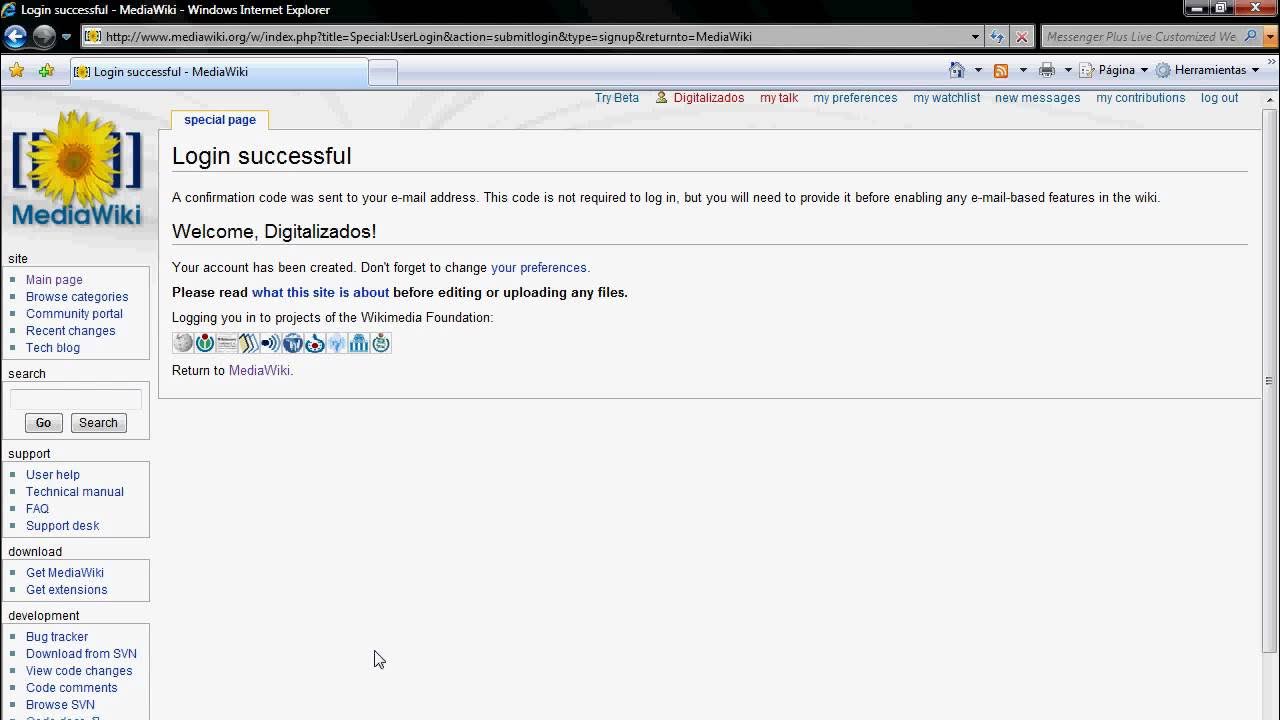Click into the wiki sidebar search field
The image size is (1280, 720).
tap(76, 399)
